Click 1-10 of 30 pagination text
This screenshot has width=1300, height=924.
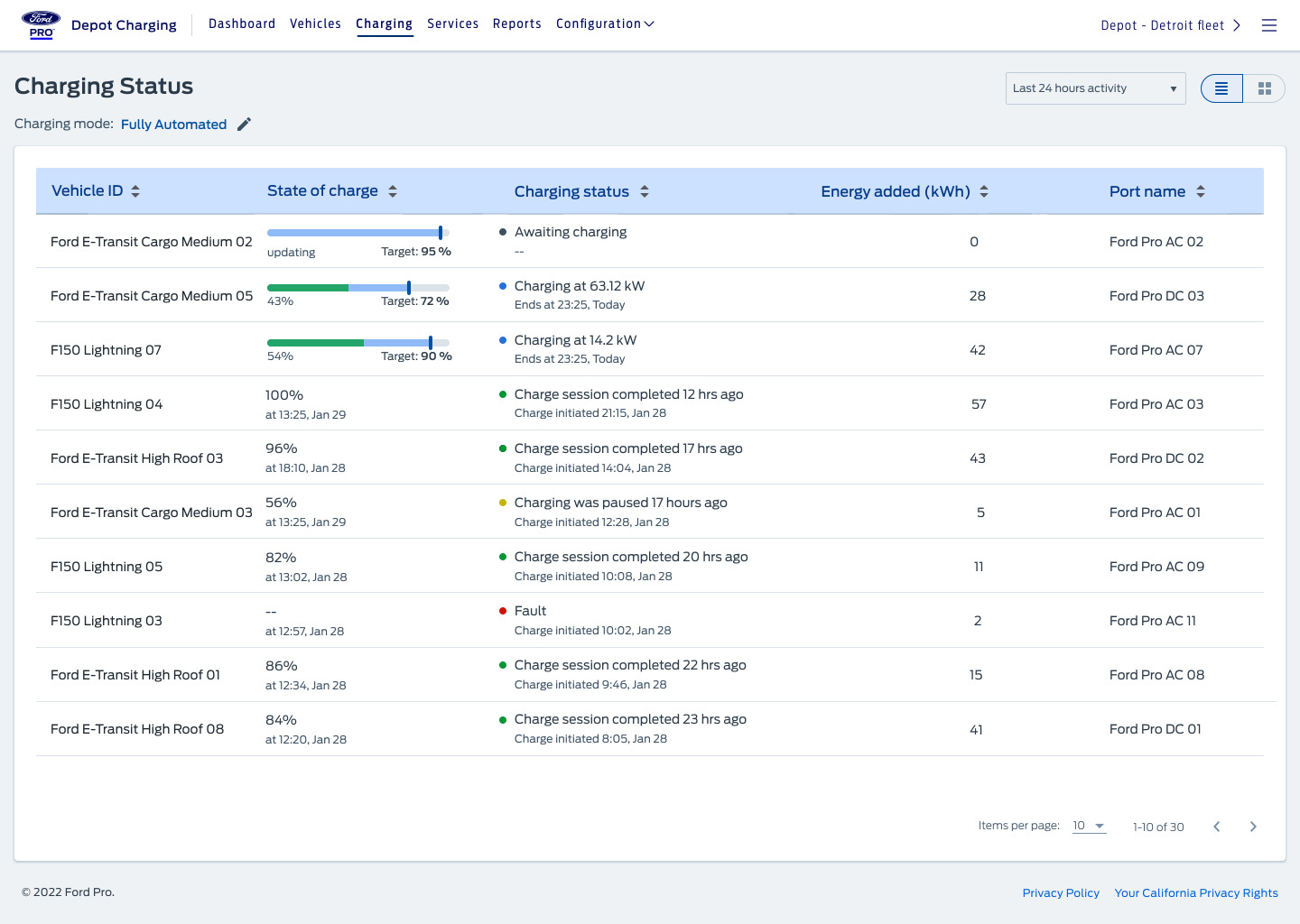tap(1158, 827)
